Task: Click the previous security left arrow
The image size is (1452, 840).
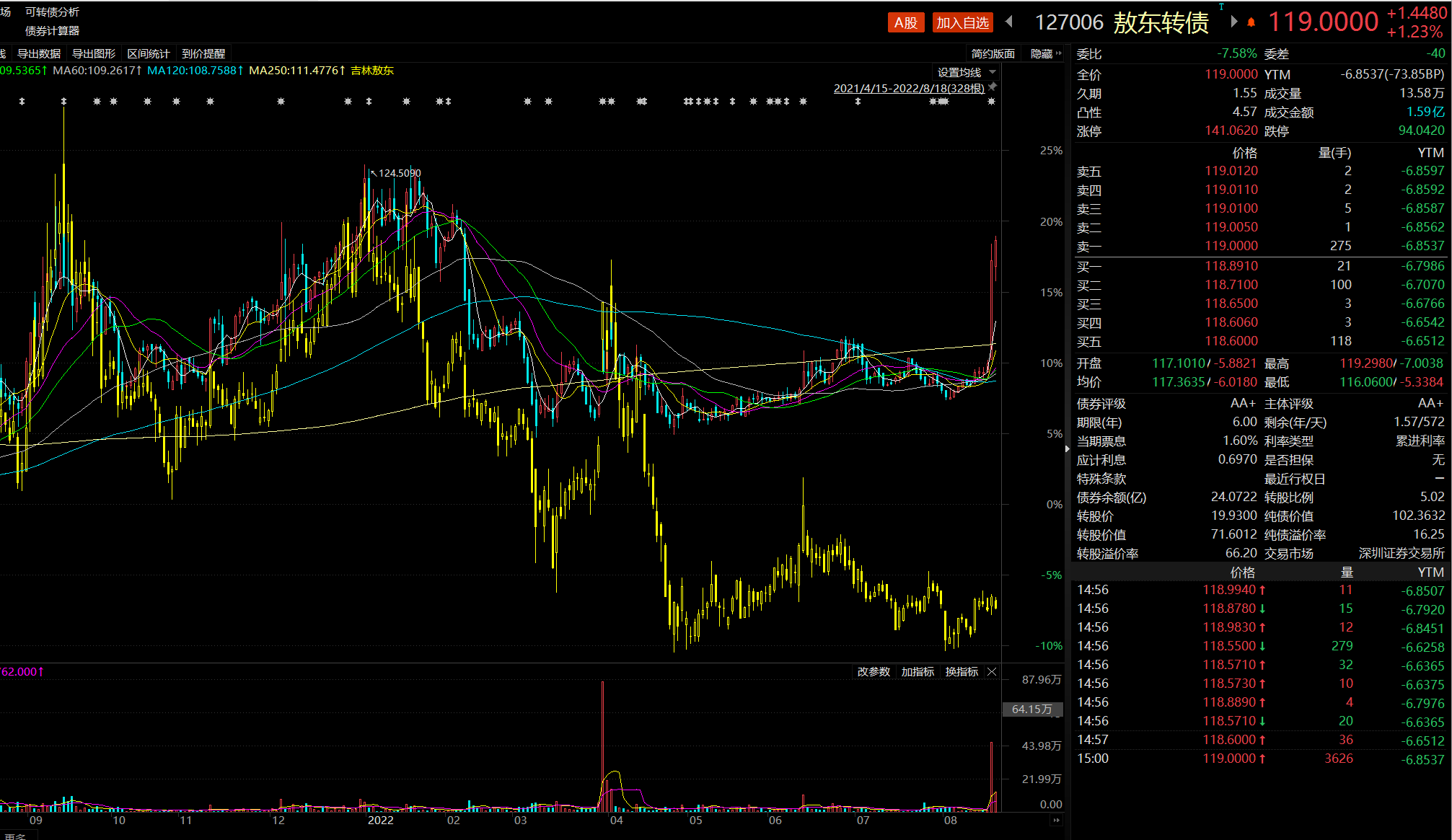Action: point(1009,22)
